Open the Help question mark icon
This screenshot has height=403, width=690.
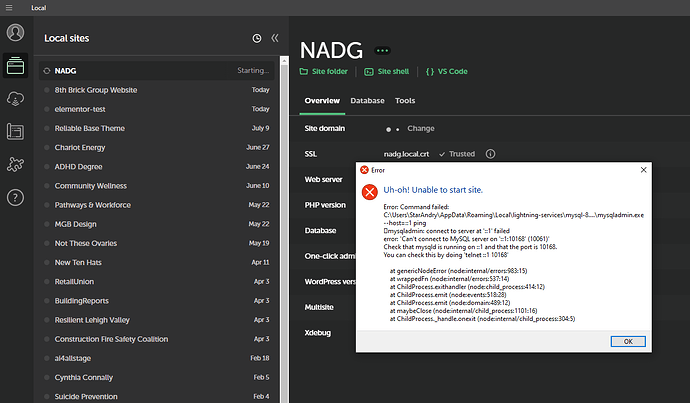pyautogui.click(x=15, y=198)
